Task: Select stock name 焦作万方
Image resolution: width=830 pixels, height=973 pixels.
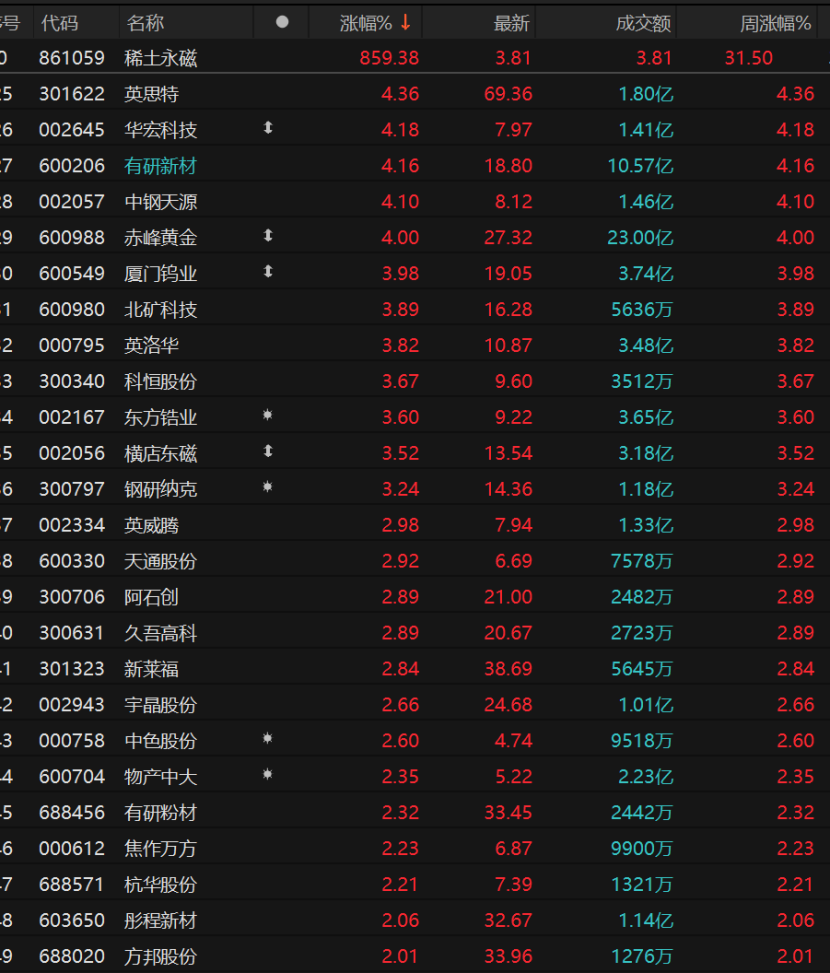Action: (x=161, y=848)
